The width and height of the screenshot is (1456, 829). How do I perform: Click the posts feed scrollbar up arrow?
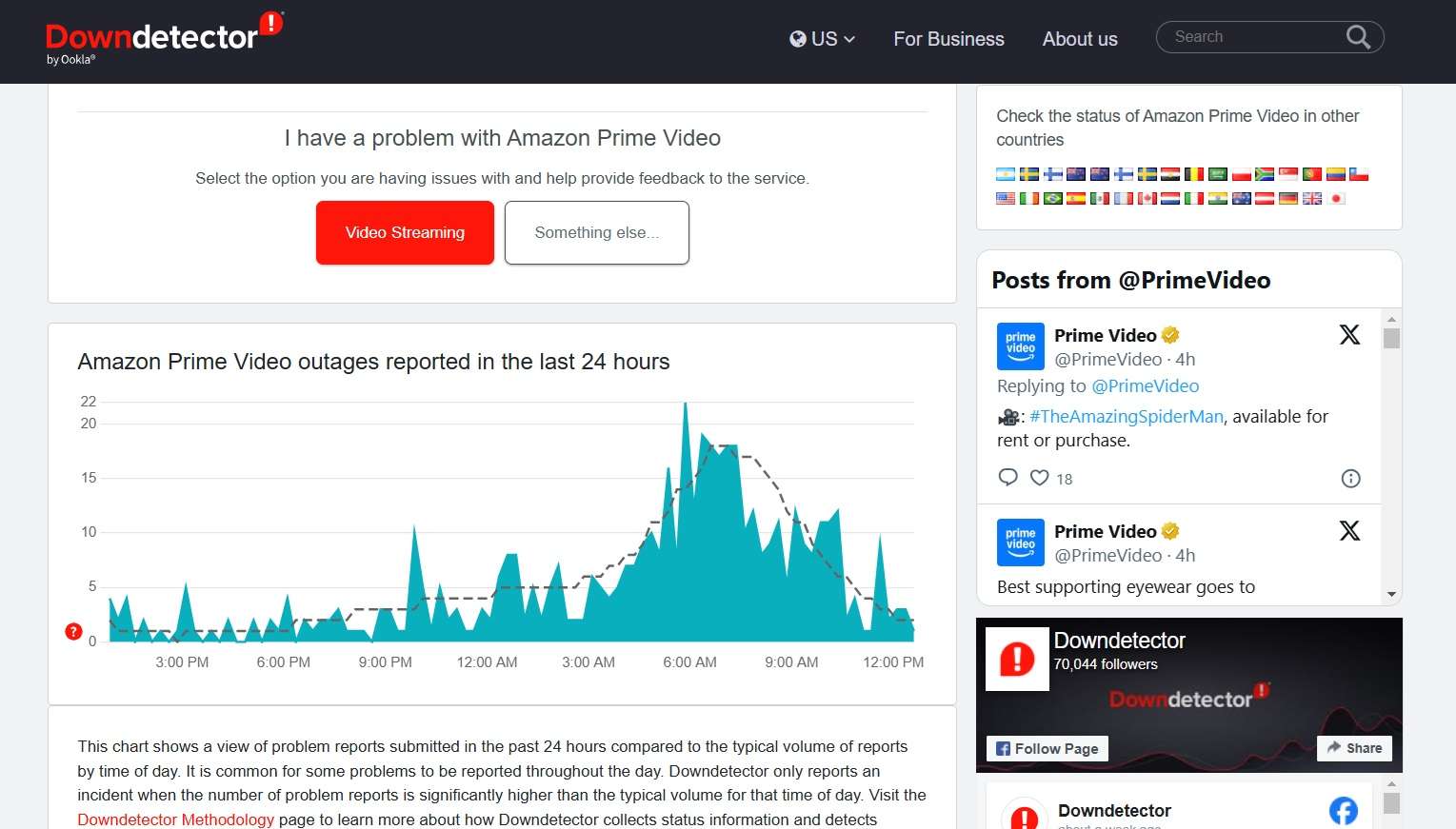1391,319
